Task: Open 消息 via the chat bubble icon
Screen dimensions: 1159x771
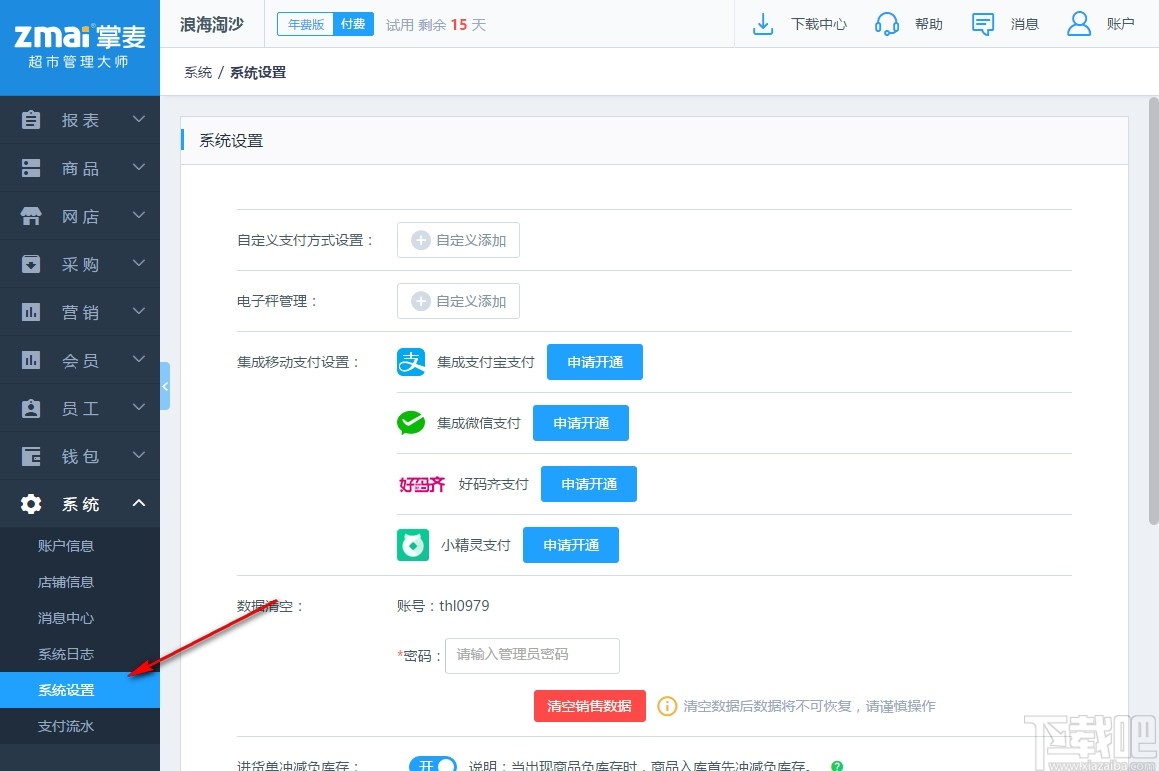Action: 983,23
